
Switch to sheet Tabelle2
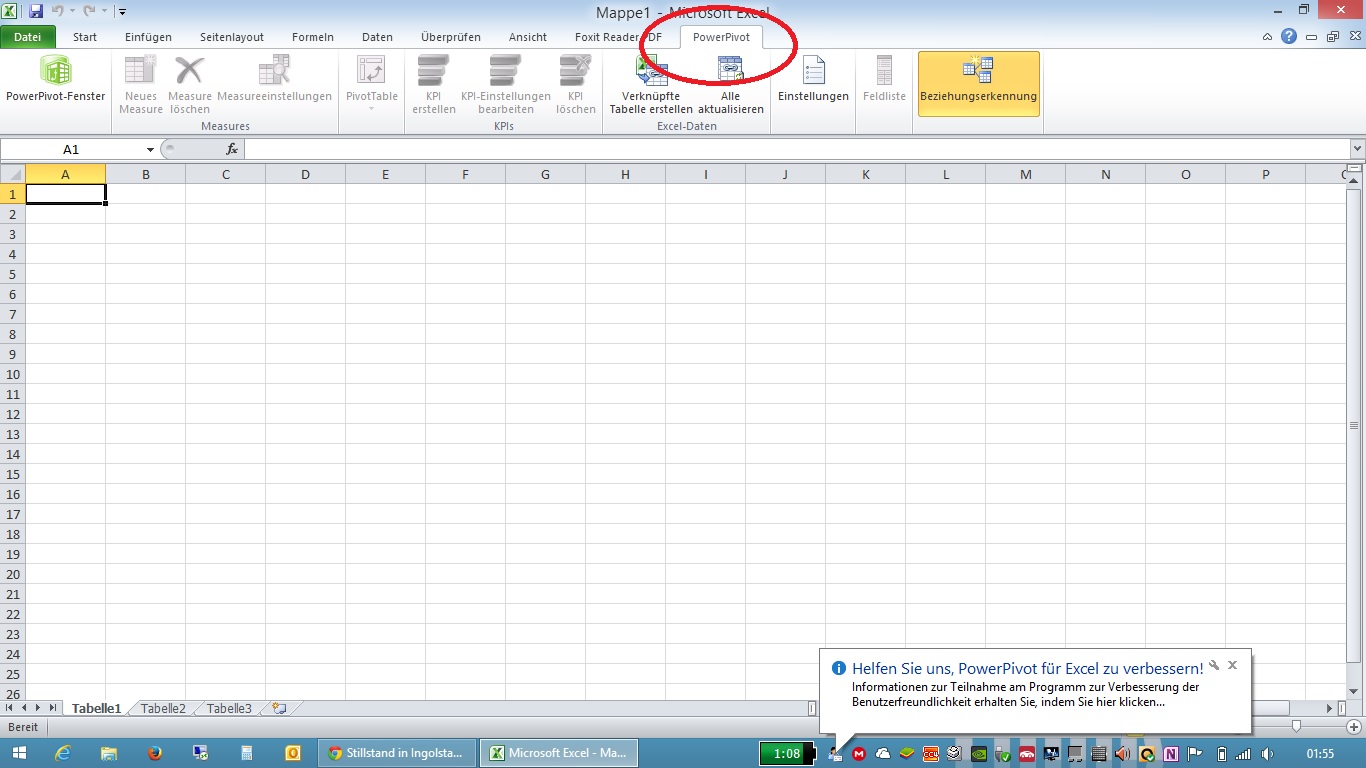(163, 708)
